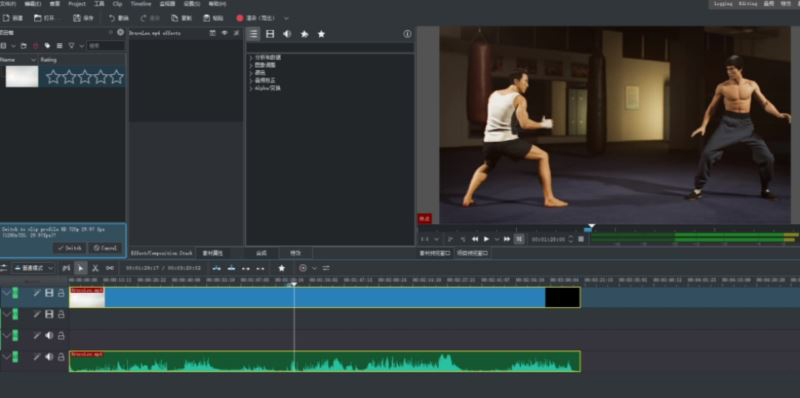Screen dimensions: 800x398
Task: Open the timeline edit mode dropdown
Action: click(x=33, y=268)
